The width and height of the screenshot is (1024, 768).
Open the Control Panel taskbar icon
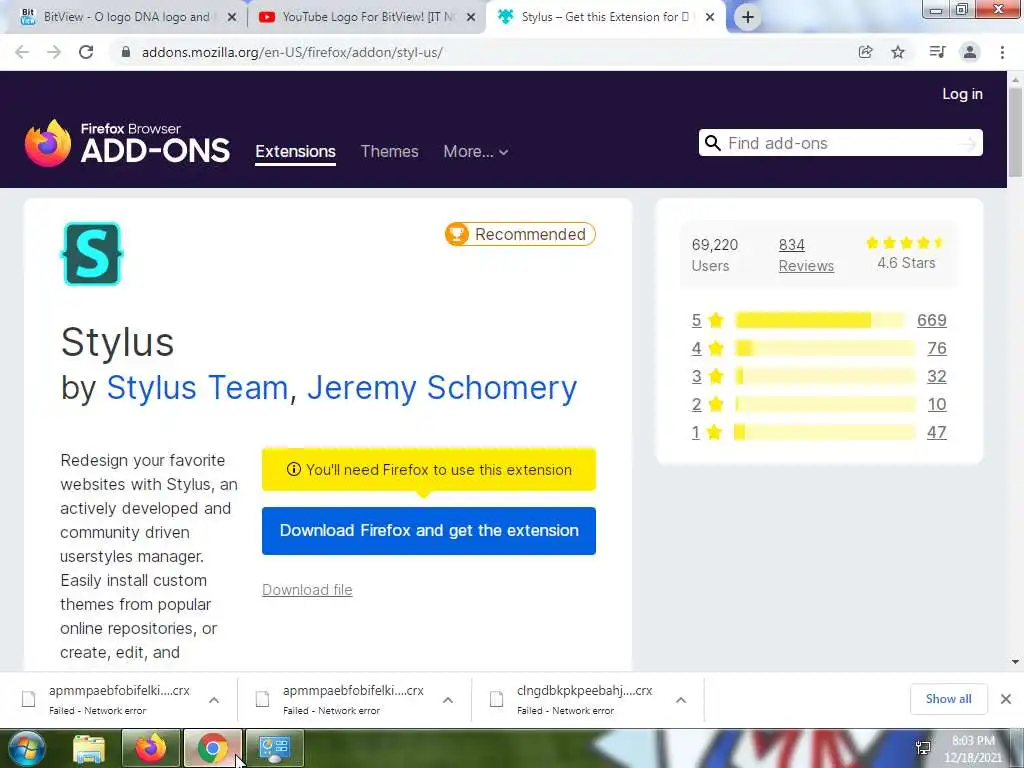point(274,748)
